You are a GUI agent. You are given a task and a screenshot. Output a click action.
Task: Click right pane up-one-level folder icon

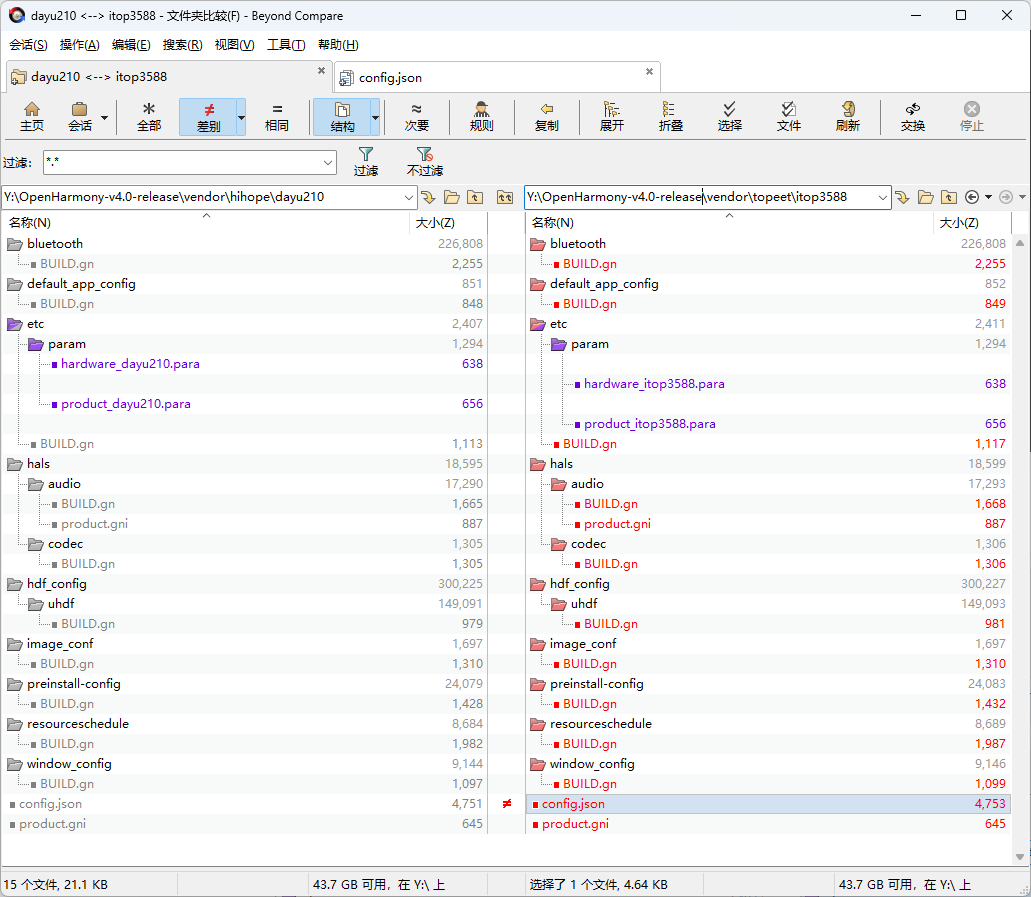949,197
